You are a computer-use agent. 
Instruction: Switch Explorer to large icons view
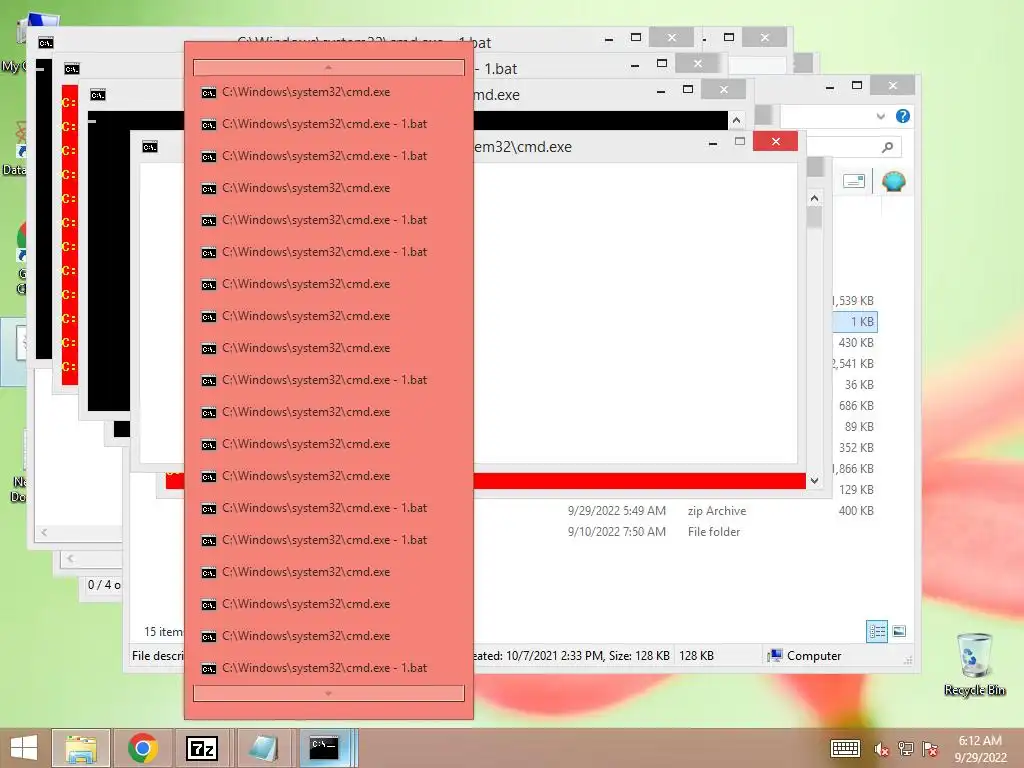899,631
